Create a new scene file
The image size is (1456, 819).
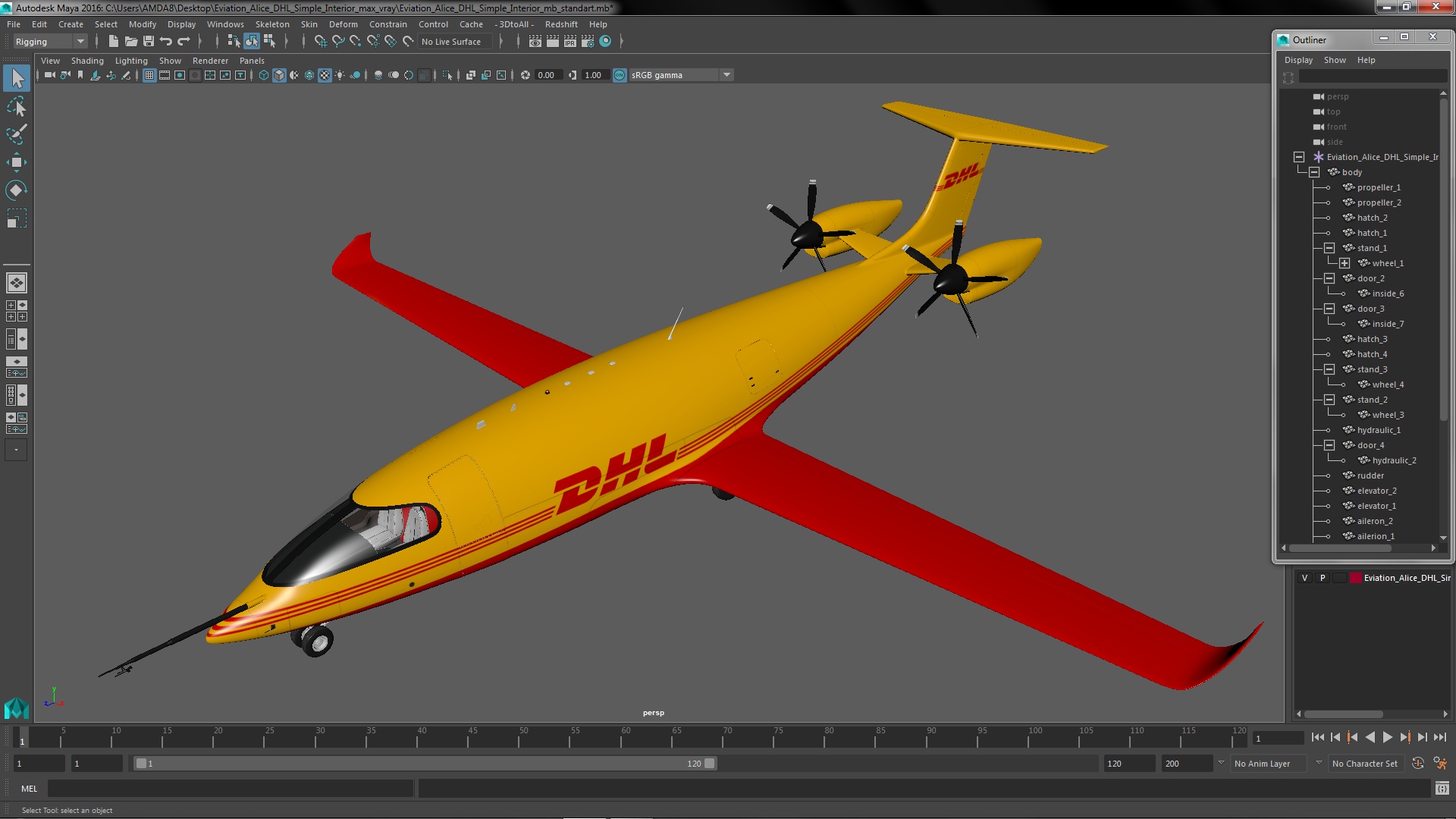[x=114, y=42]
